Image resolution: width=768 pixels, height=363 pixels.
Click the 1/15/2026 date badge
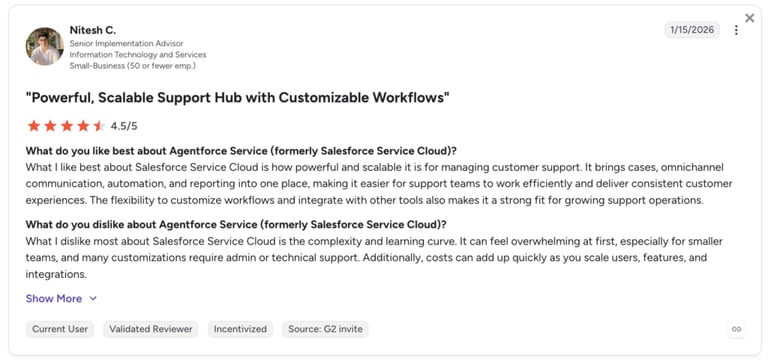click(x=692, y=30)
